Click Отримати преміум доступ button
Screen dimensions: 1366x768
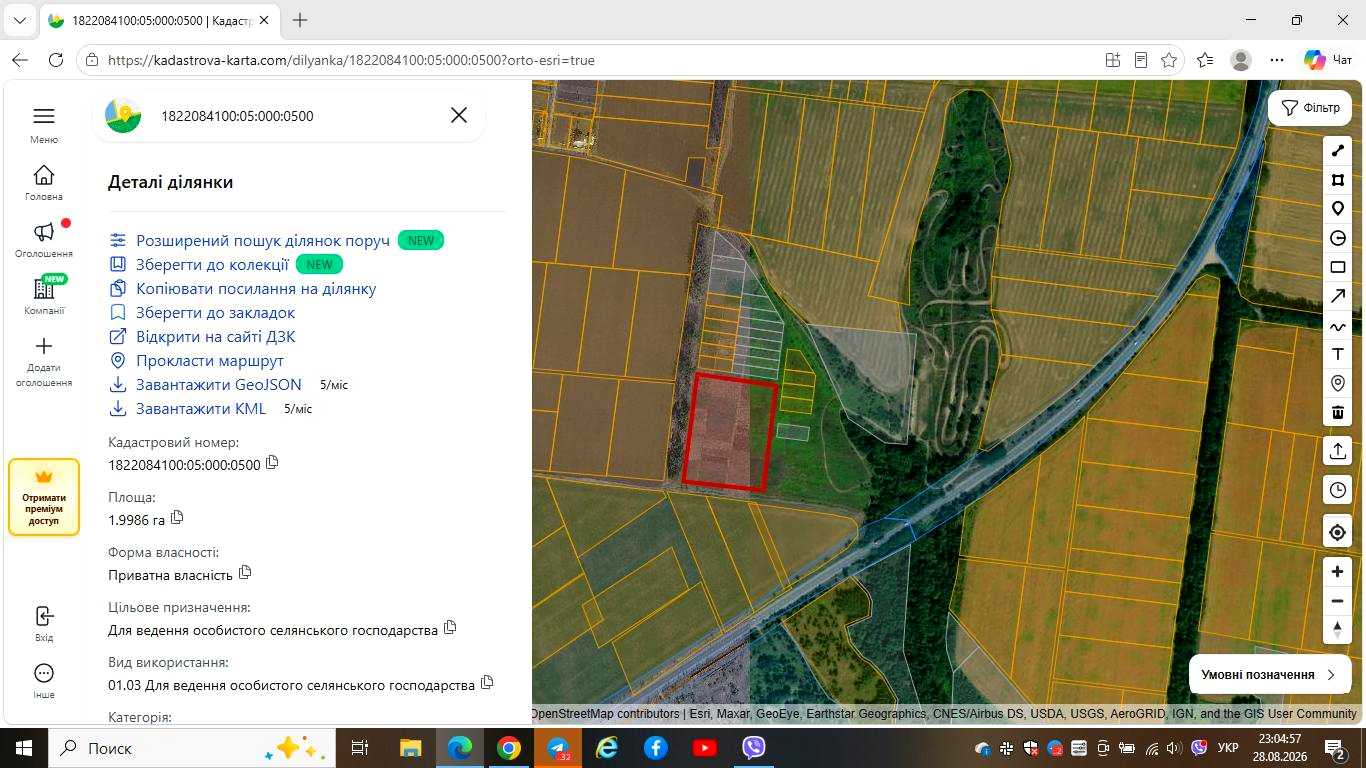[44, 497]
